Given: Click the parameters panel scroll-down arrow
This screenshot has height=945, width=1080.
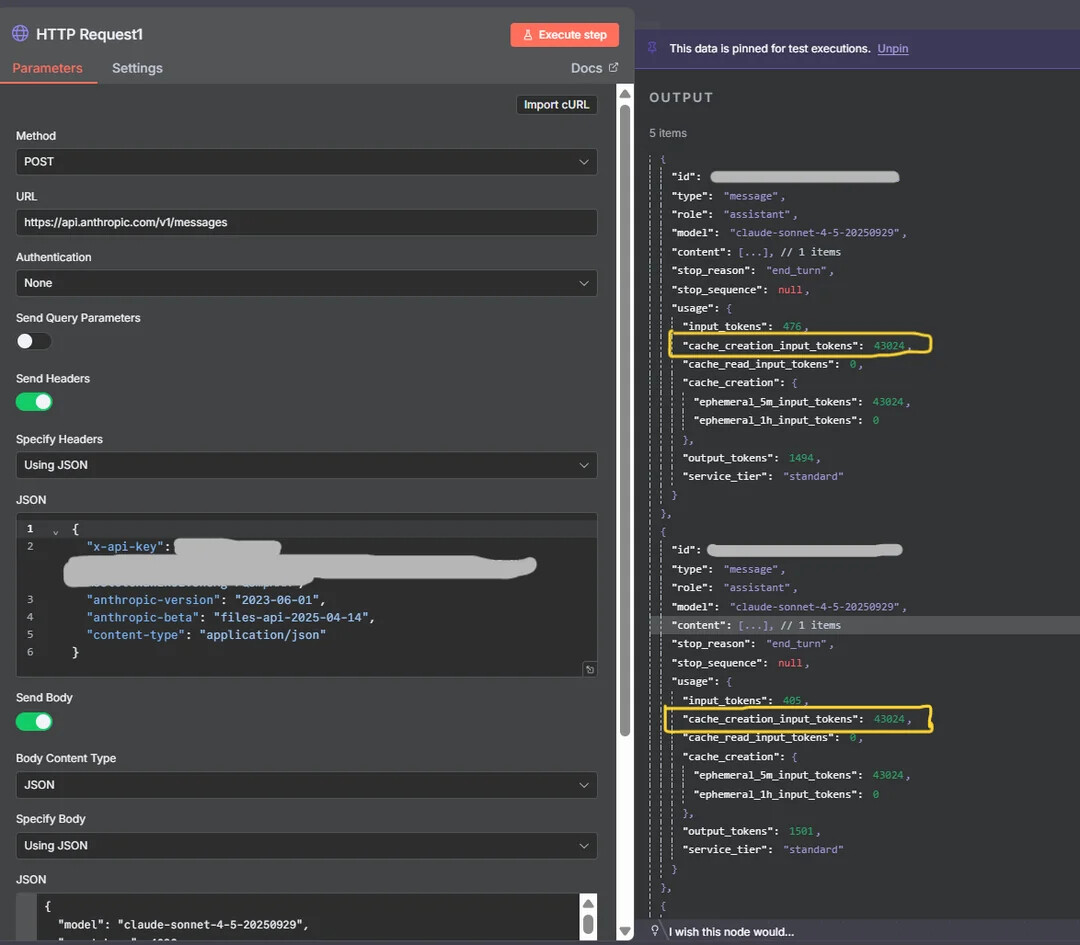Looking at the screenshot, I should [x=625, y=931].
